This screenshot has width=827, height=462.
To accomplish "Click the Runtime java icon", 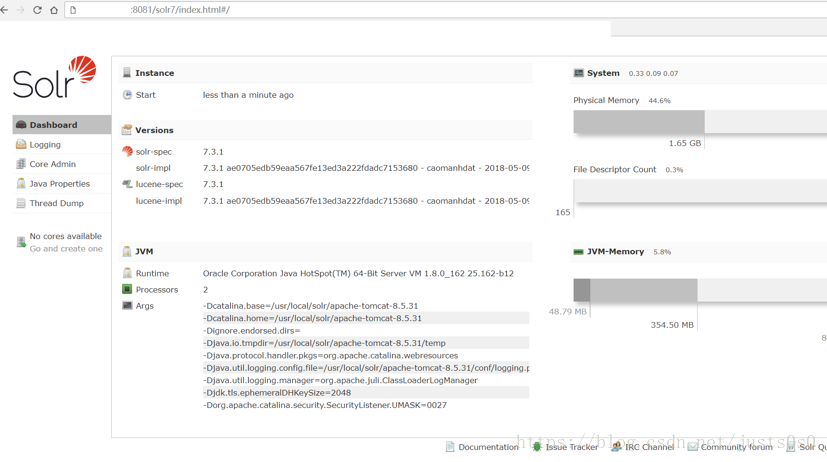I will 127,273.
